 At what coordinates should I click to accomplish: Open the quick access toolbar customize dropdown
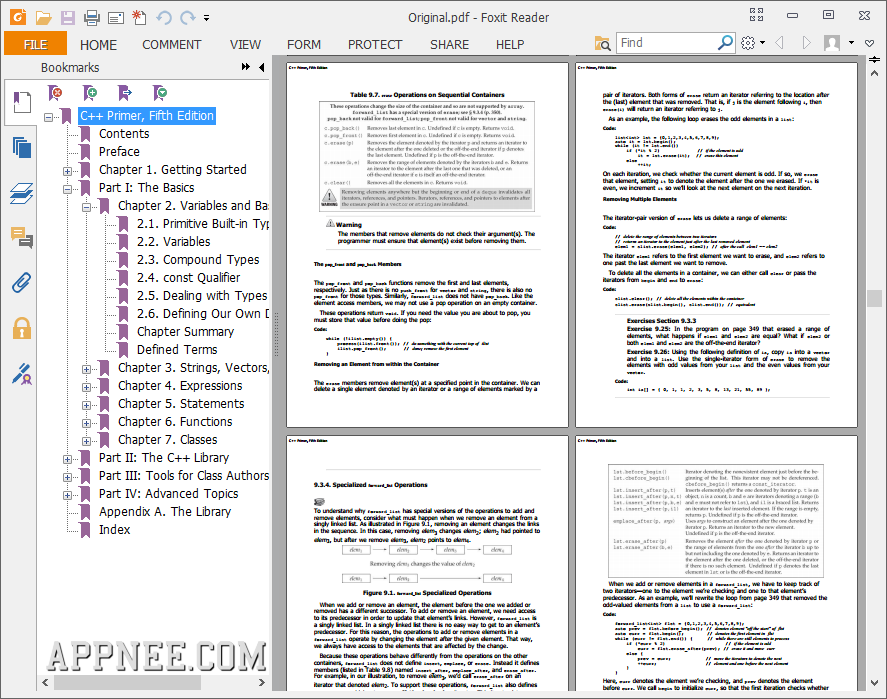[x=206, y=18]
